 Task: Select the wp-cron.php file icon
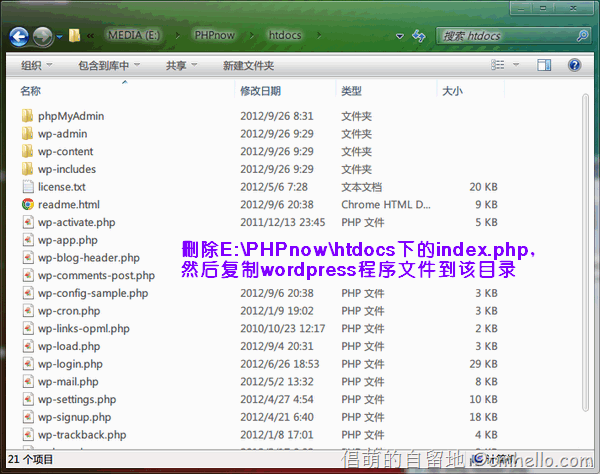point(28,310)
